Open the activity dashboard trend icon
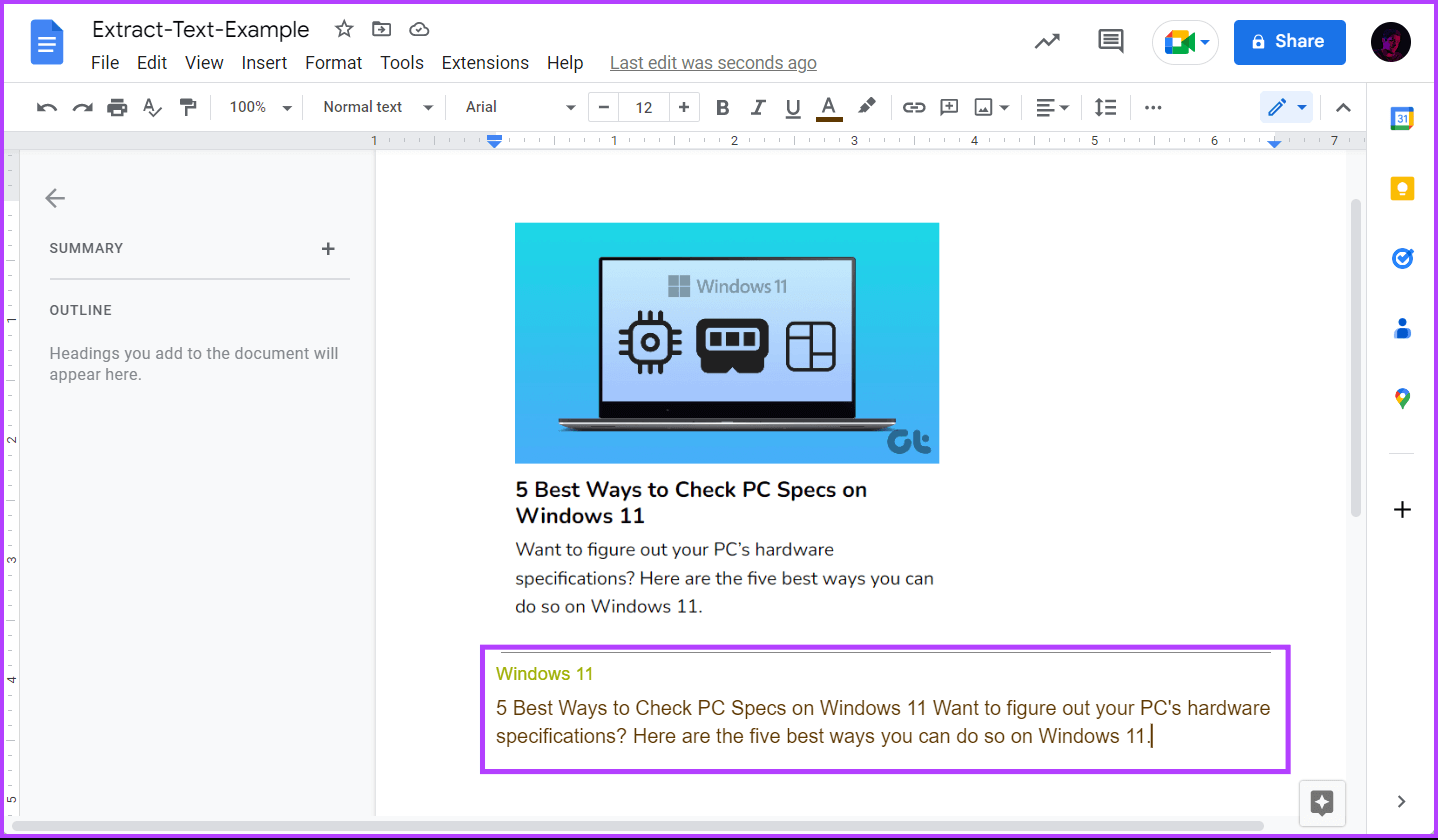 click(1047, 41)
